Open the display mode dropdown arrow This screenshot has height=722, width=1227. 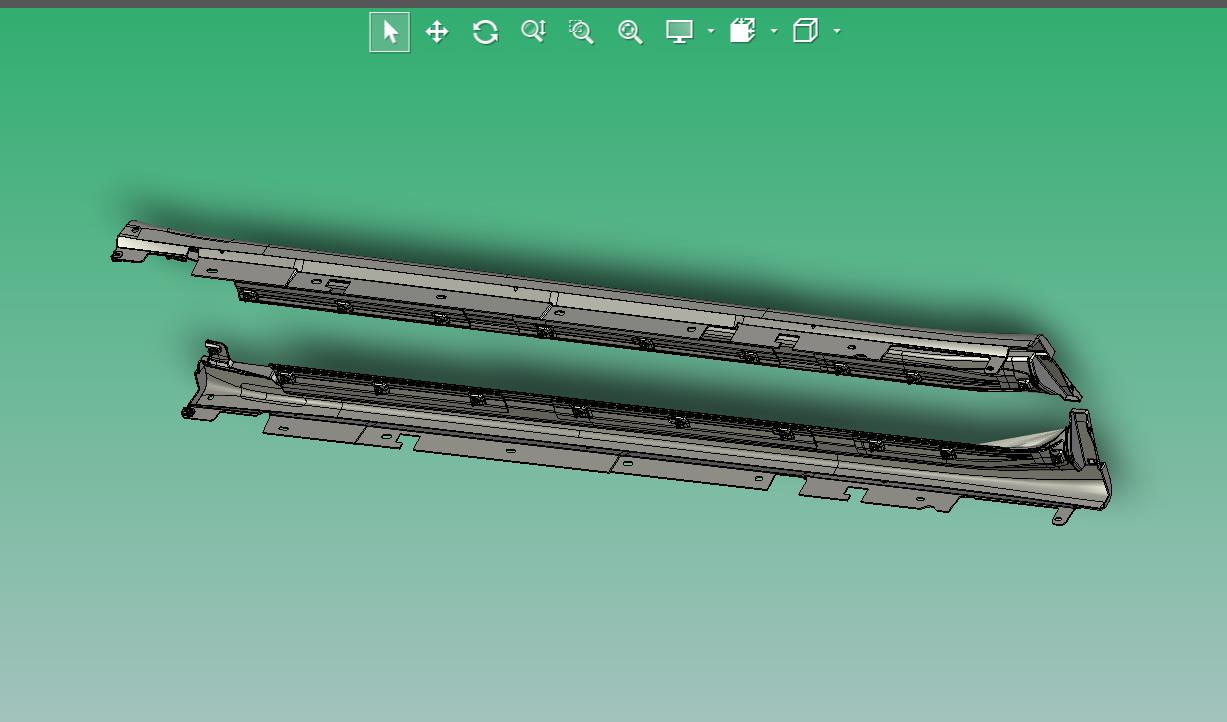pos(711,32)
